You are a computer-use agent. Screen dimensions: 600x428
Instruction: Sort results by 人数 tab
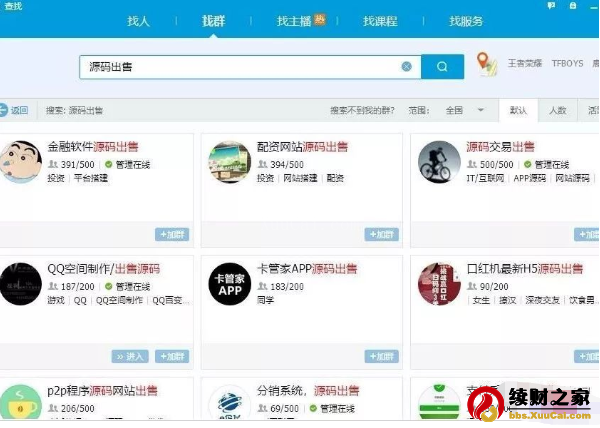(x=558, y=110)
